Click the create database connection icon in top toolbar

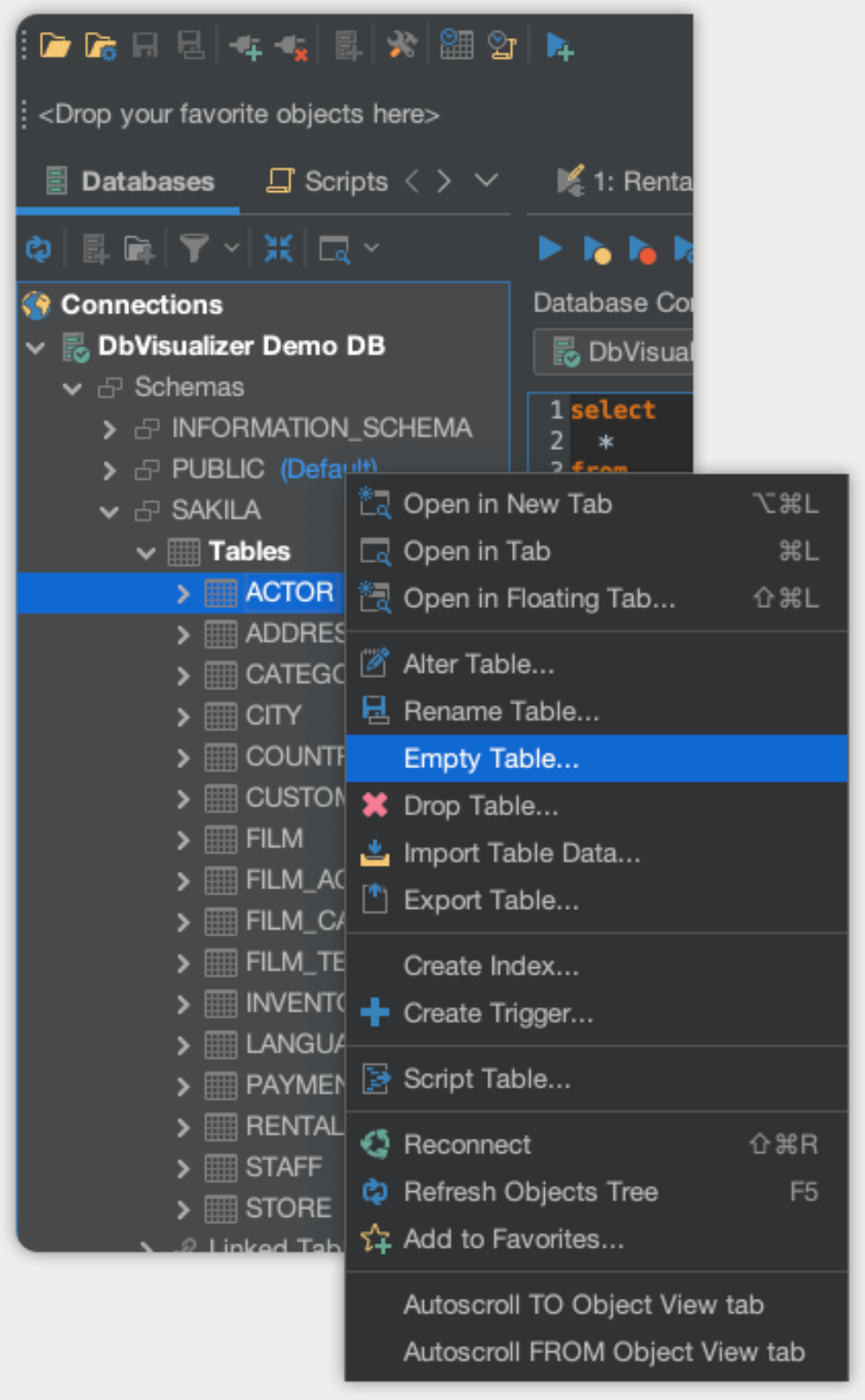pos(348,45)
